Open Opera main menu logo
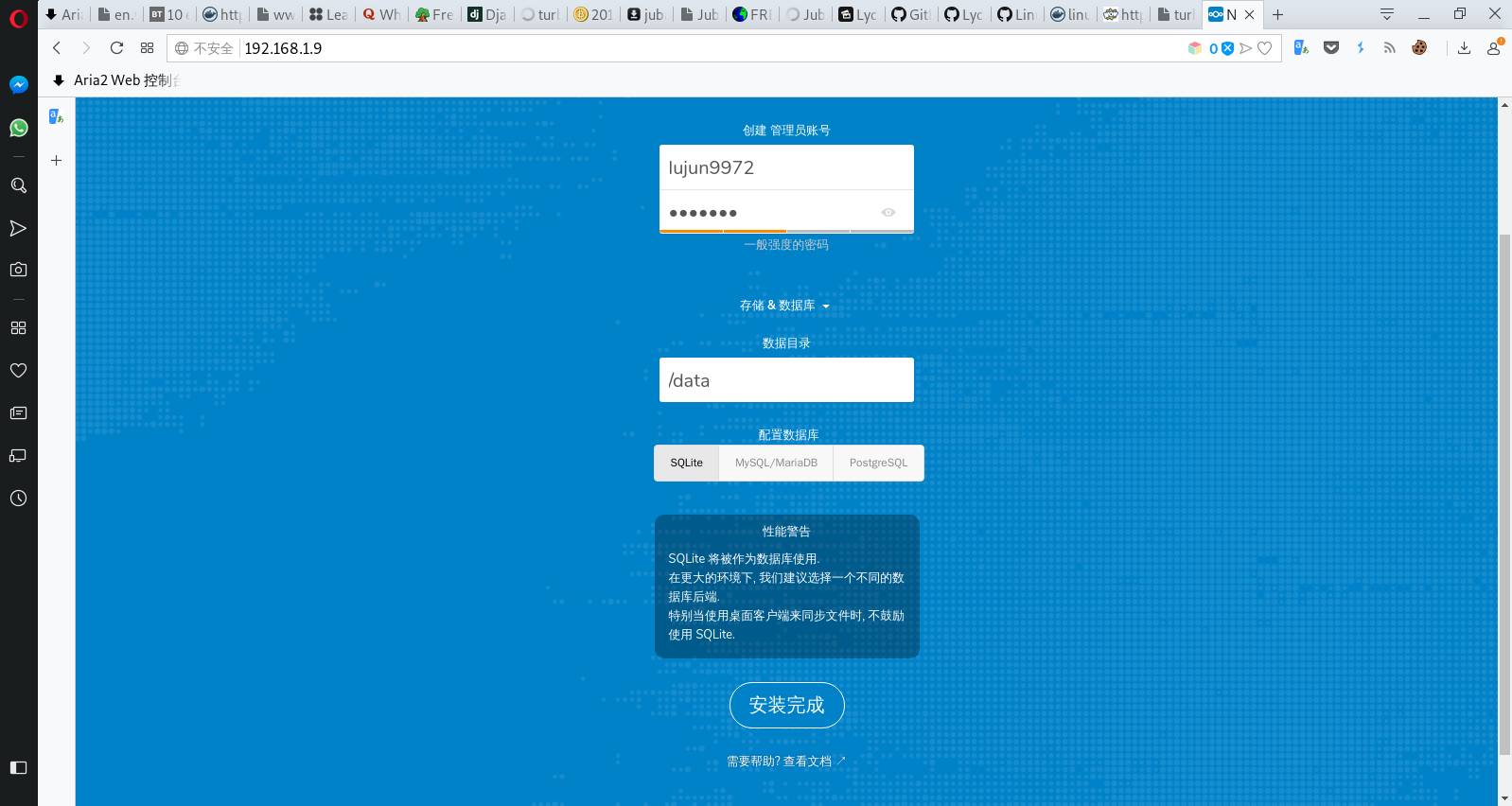This screenshot has width=1512, height=806. 19,17
